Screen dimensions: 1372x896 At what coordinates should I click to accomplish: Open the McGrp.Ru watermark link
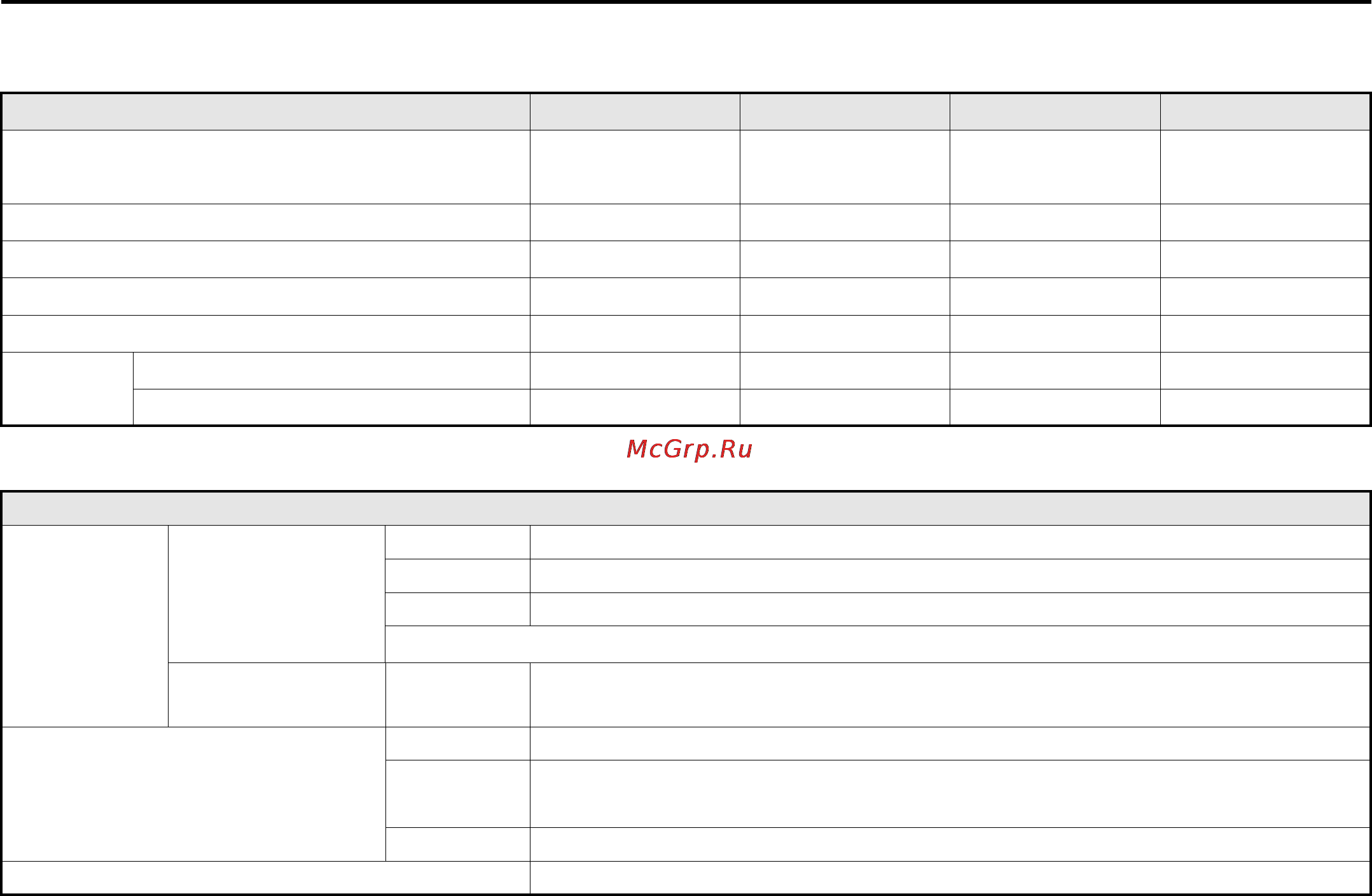(x=689, y=449)
